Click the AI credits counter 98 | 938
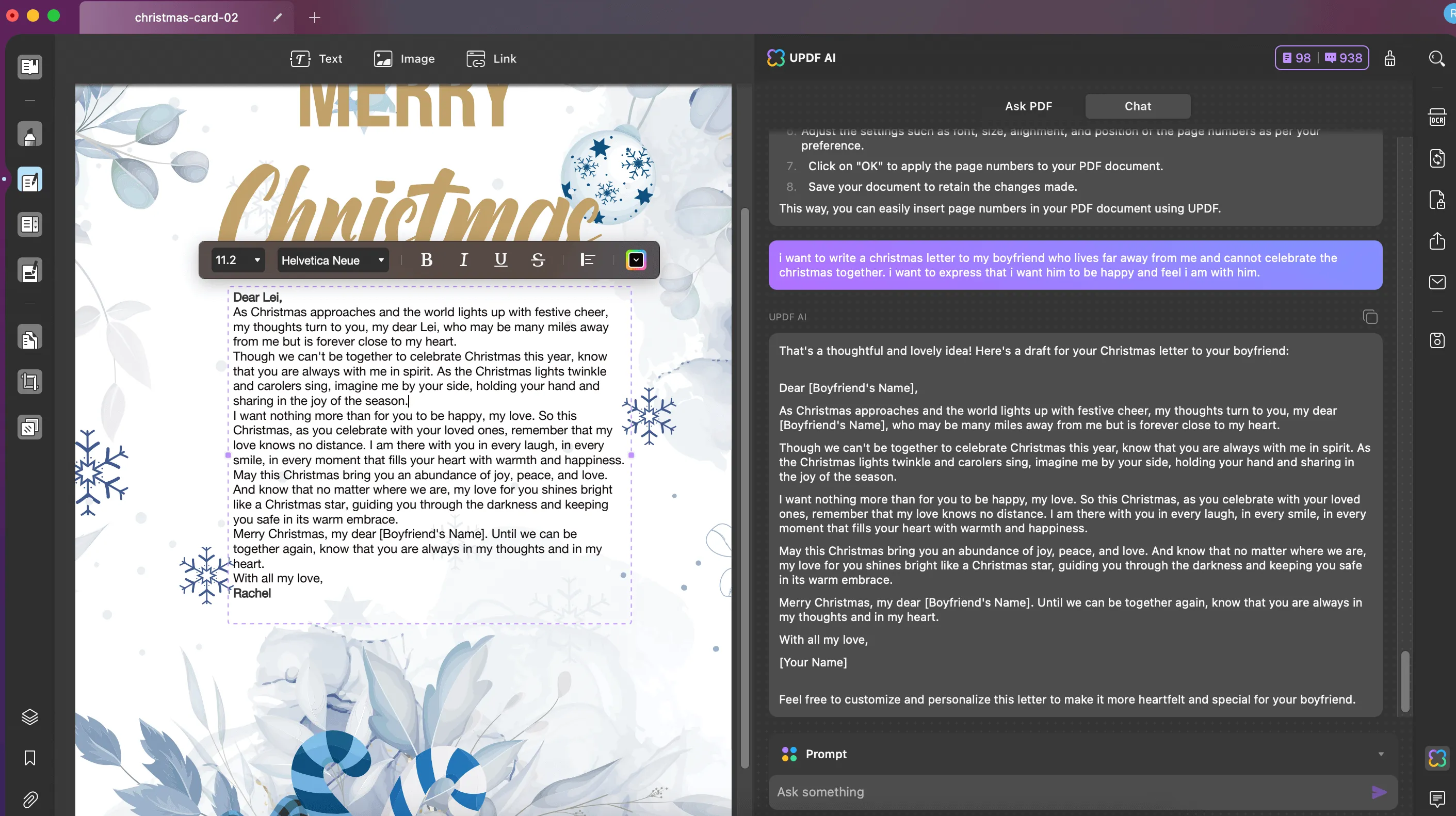This screenshot has width=1456, height=816. pyautogui.click(x=1321, y=58)
